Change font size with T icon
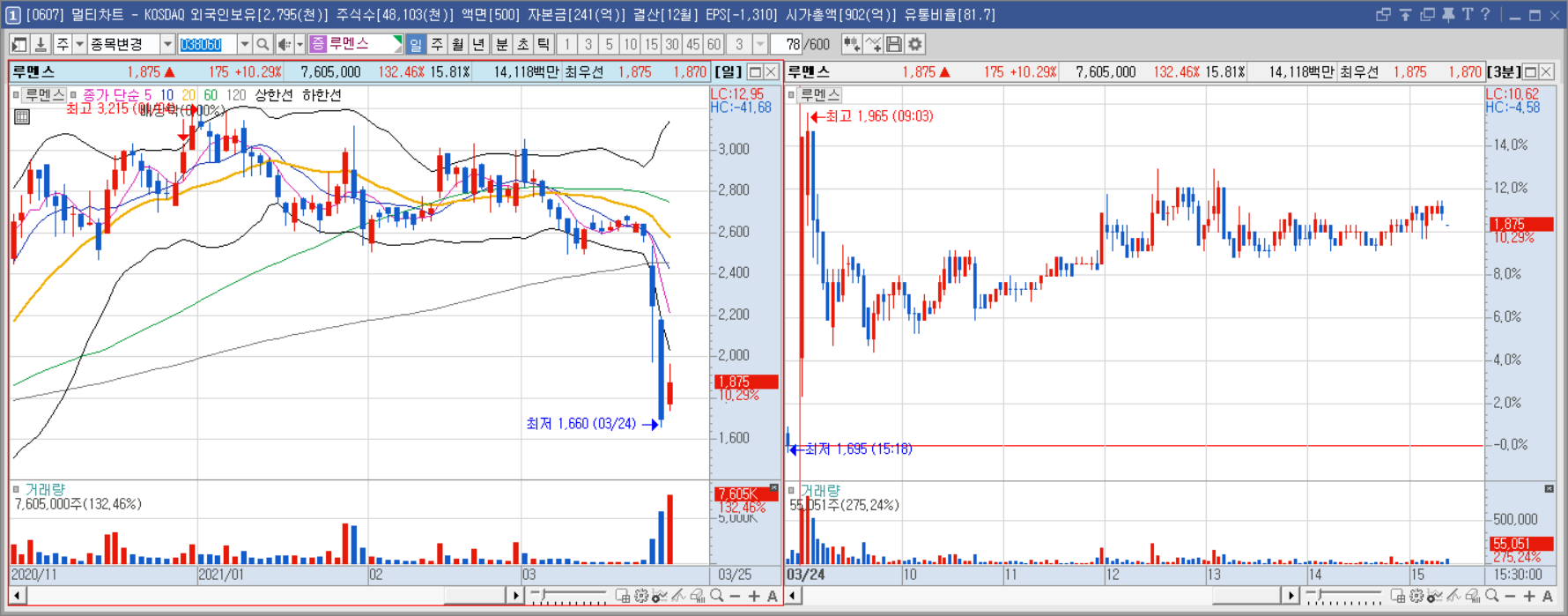Screen dimensions: 1568x616 point(1467,15)
